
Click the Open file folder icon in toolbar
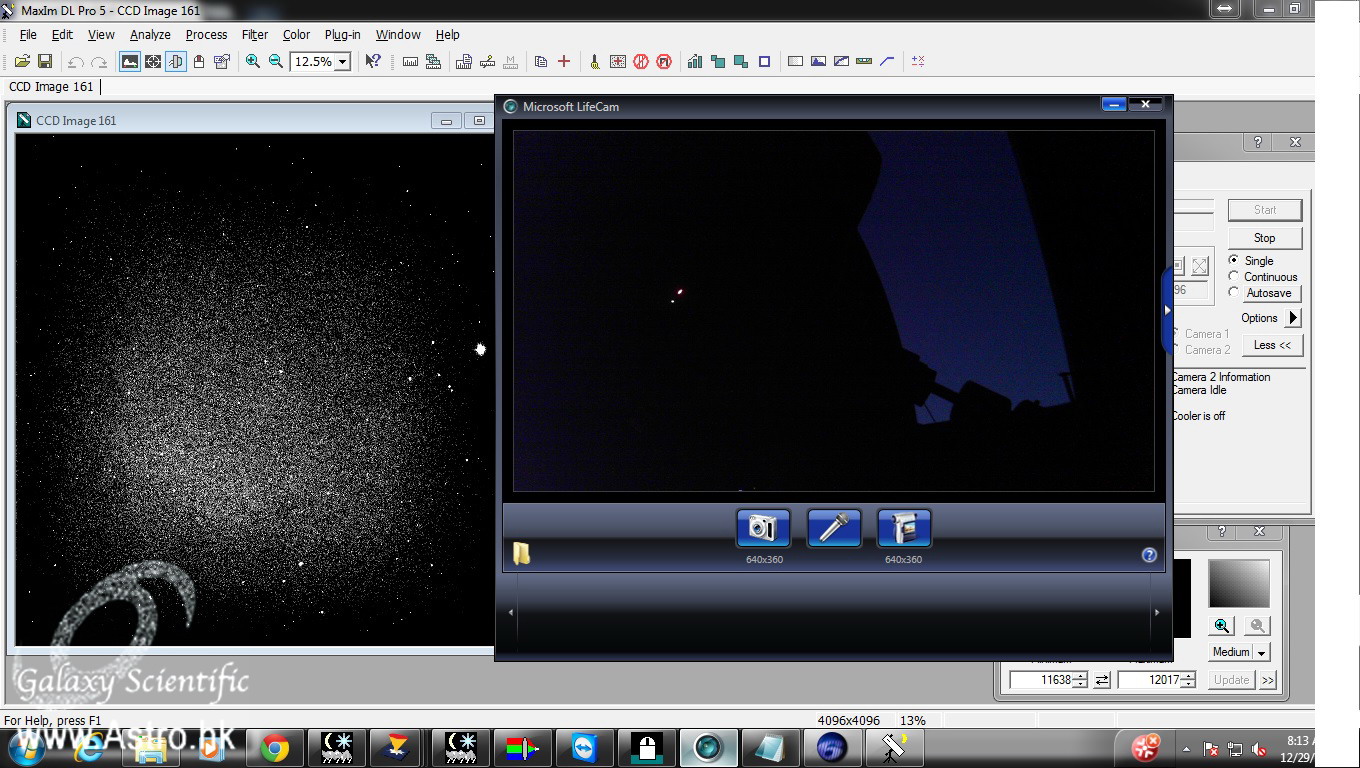[x=22, y=62]
